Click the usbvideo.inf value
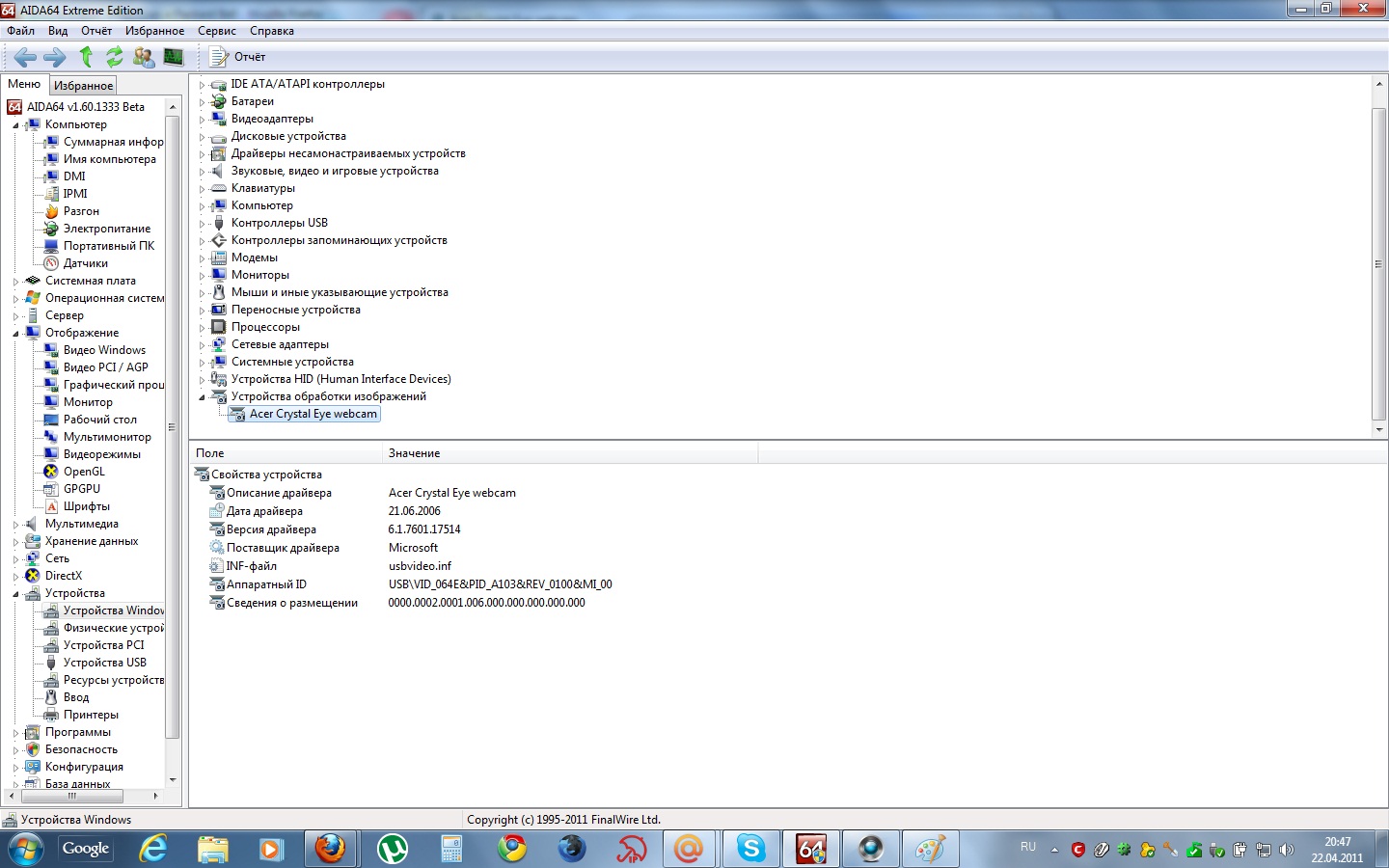Image resolution: width=1389 pixels, height=868 pixels. 420,566
